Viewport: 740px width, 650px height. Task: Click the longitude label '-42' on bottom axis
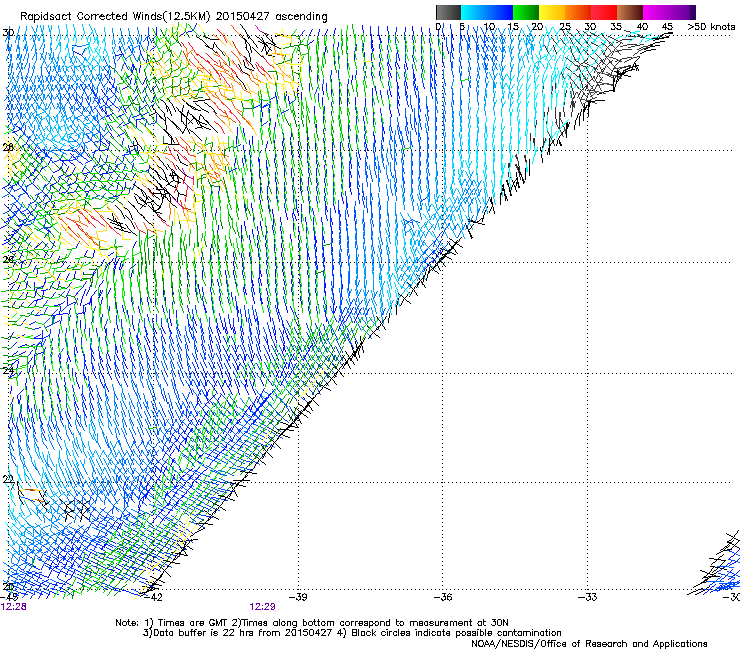153,597
